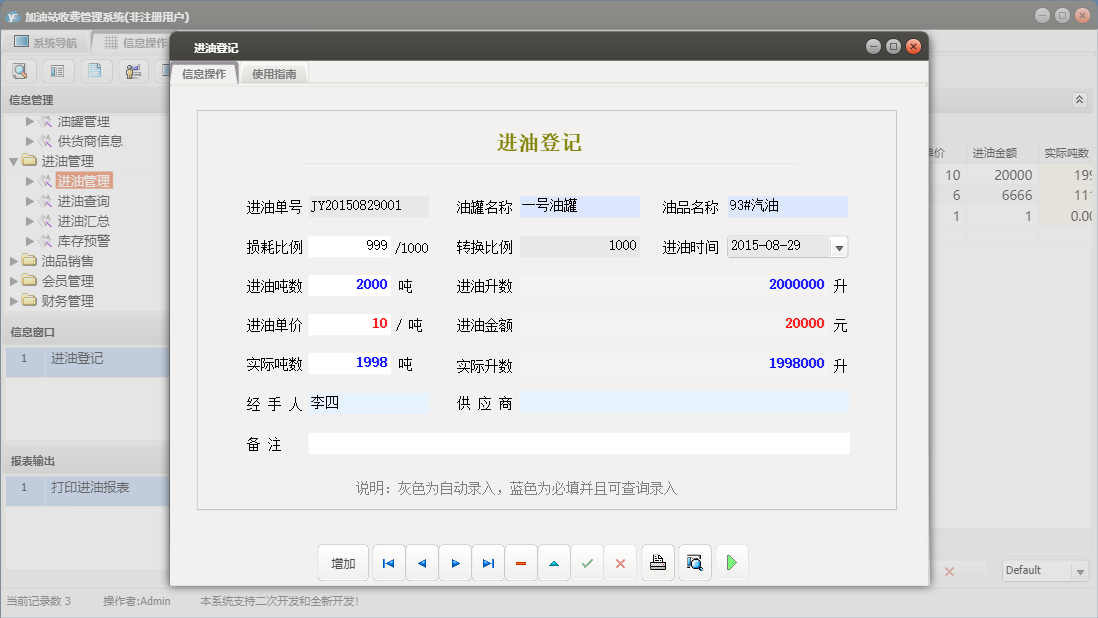Image resolution: width=1098 pixels, height=618 pixels.
Task: Cancel editing with the red X icon
Action: coord(620,562)
